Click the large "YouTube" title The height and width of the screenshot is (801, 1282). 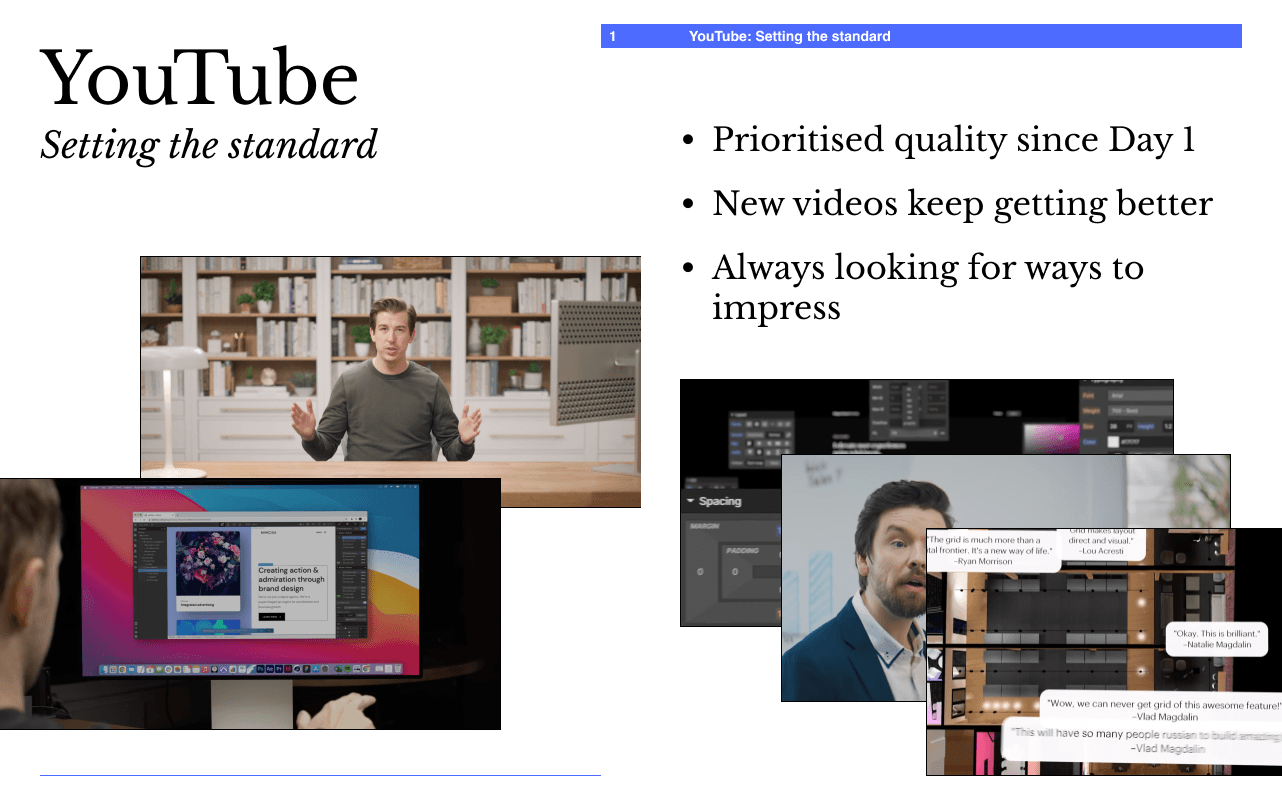tap(199, 78)
